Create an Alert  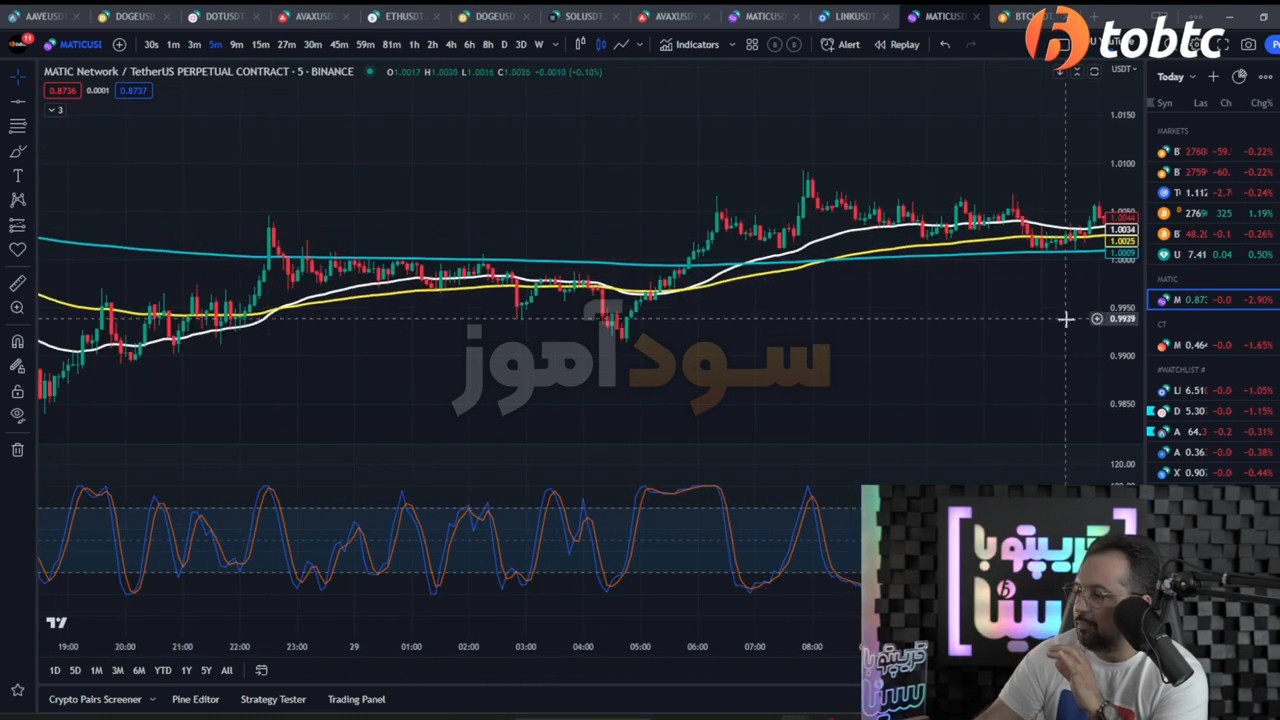(840, 44)
